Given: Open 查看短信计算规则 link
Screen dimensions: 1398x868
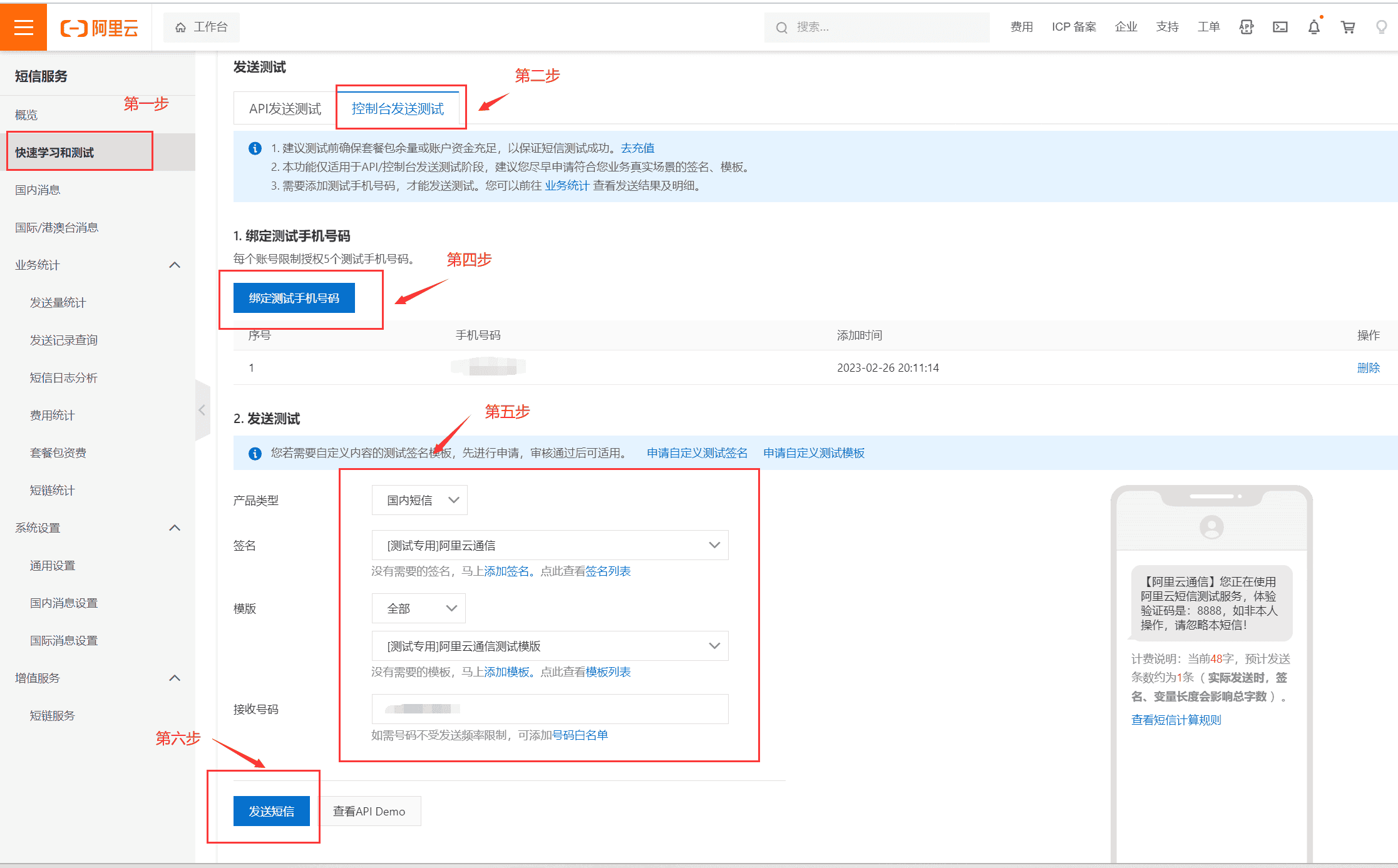Looking at the screenshot, I should (1176, 720).
